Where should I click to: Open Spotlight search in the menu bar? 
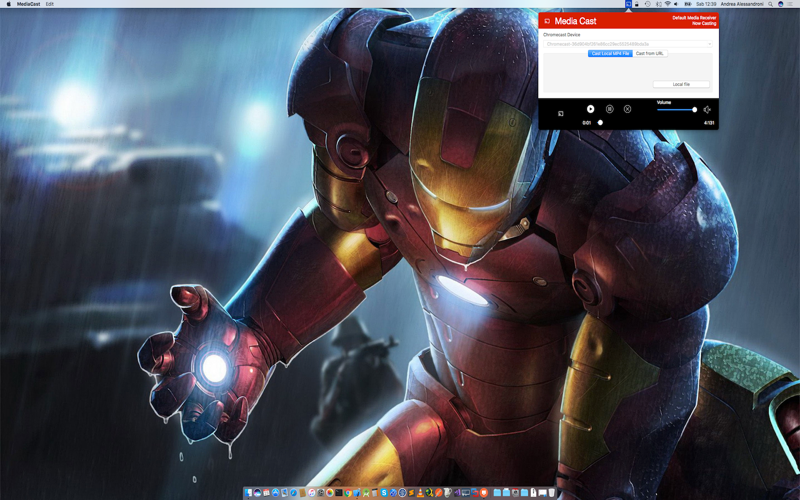tap(770, 4)
